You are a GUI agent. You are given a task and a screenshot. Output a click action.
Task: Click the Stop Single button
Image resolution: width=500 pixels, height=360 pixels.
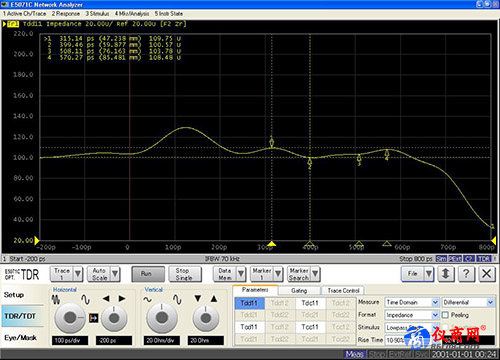click(x=185, y=274)
